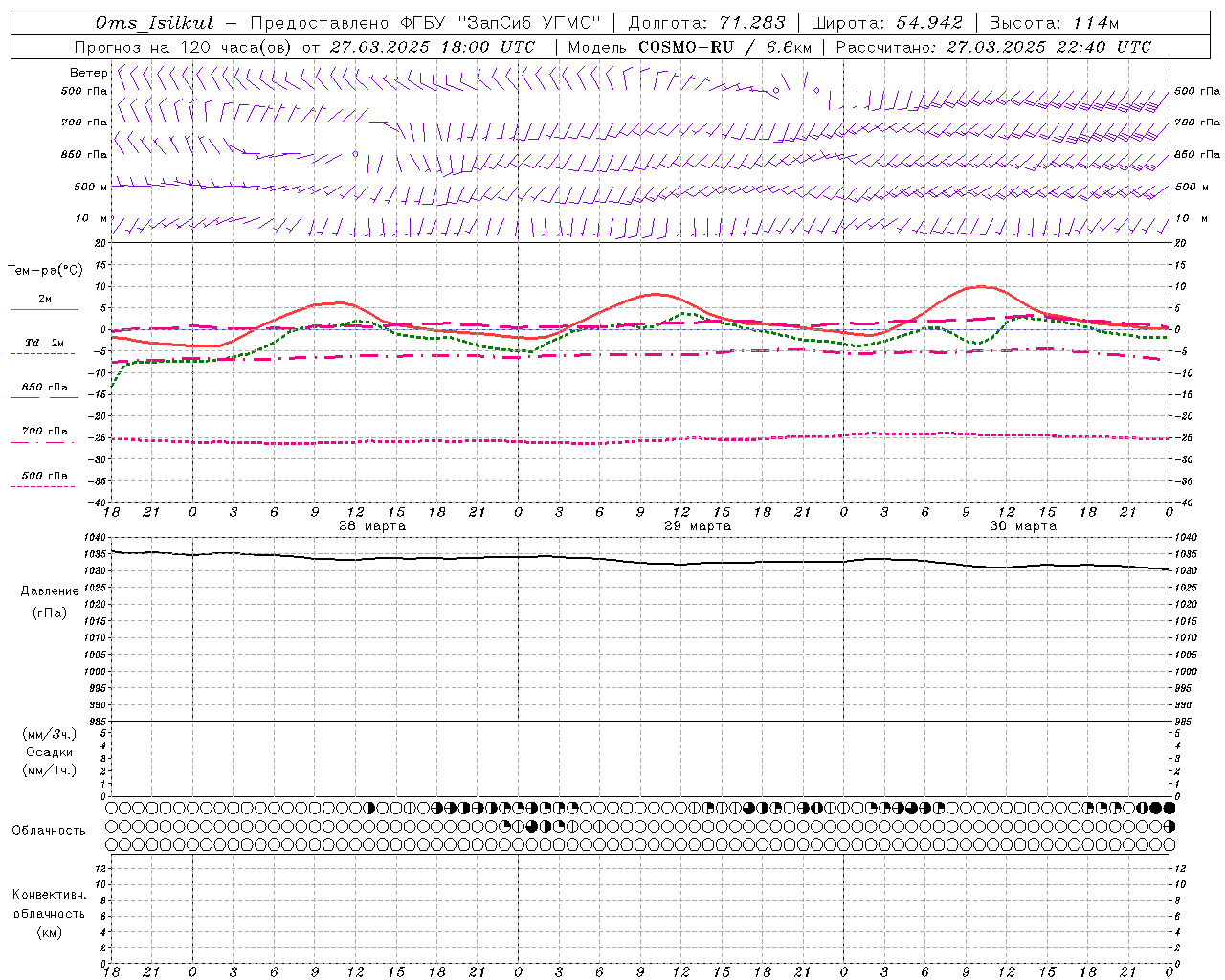1225x980 pixels.
Task: Click the (мм/1ч.) precipitation unit label
Action: [50, 770]
